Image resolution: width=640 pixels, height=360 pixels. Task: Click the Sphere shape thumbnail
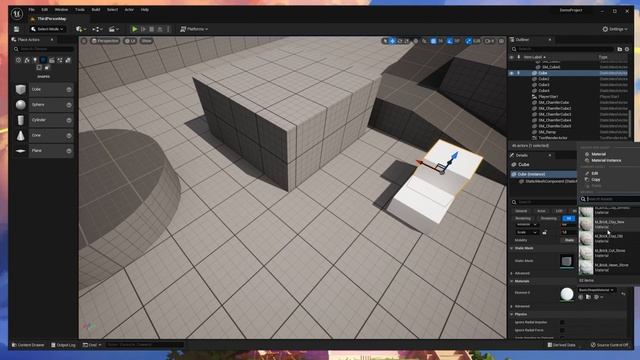(x=20, y=105)
